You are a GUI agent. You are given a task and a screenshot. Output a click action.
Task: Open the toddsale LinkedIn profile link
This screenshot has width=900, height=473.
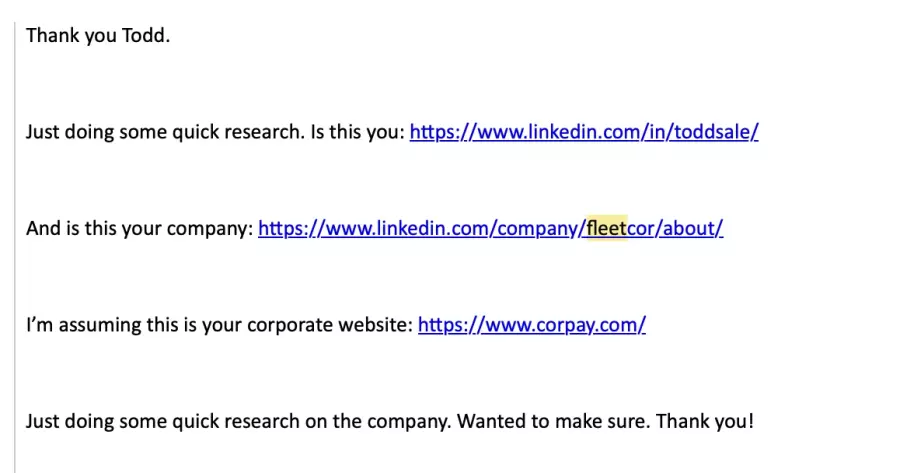[584, 132]
